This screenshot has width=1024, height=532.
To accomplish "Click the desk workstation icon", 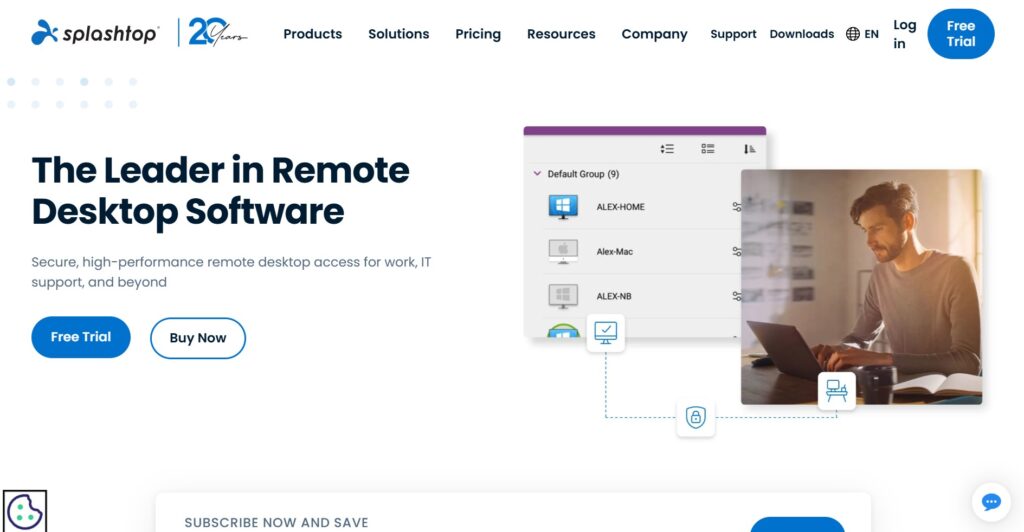I will point(837,390).
